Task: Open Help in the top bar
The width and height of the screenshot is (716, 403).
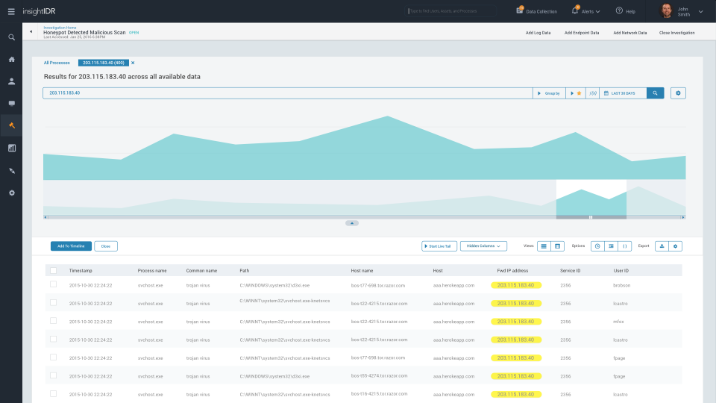Action: [626, 11]
